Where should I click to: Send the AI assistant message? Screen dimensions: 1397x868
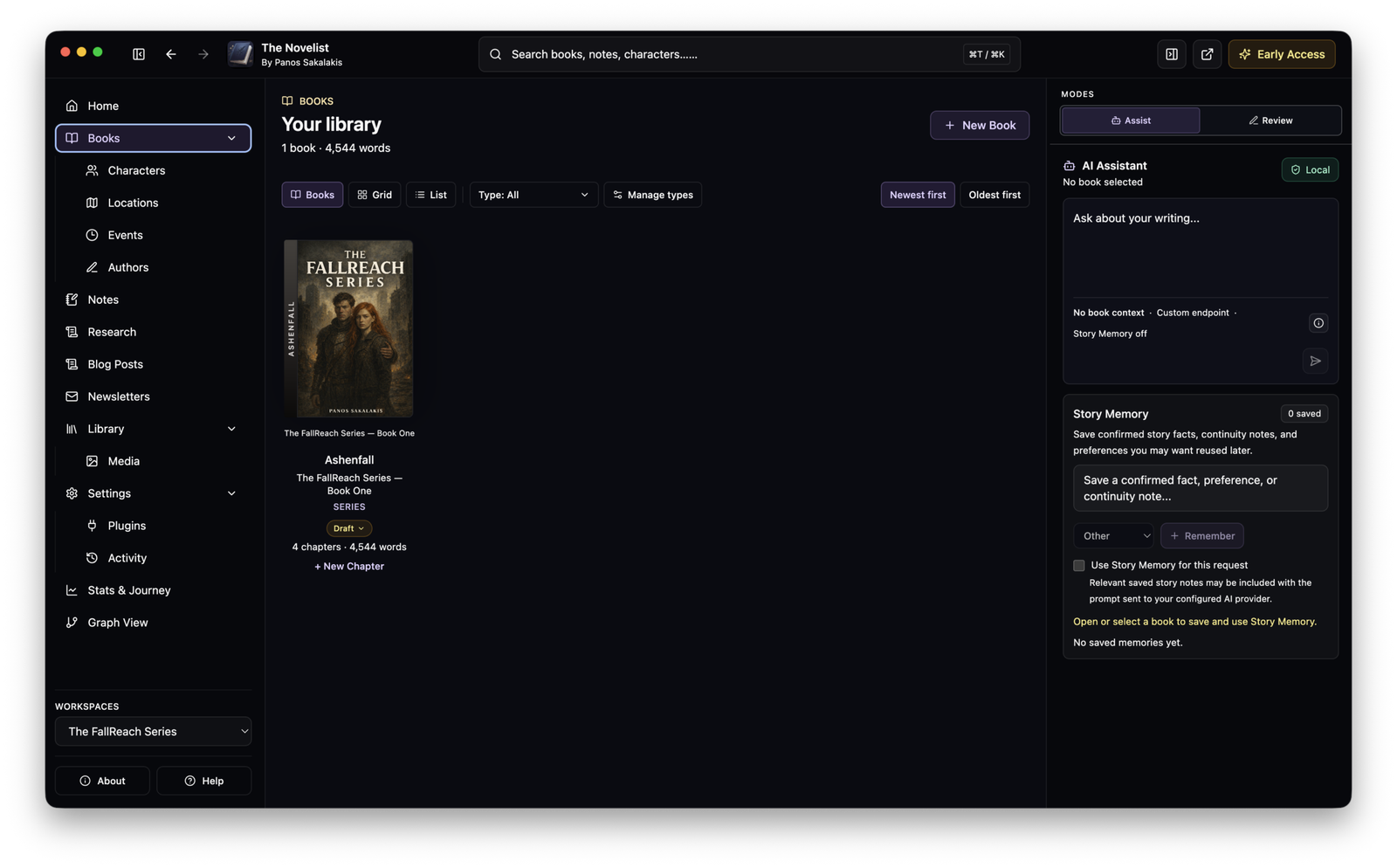[x=1315, y=361]
